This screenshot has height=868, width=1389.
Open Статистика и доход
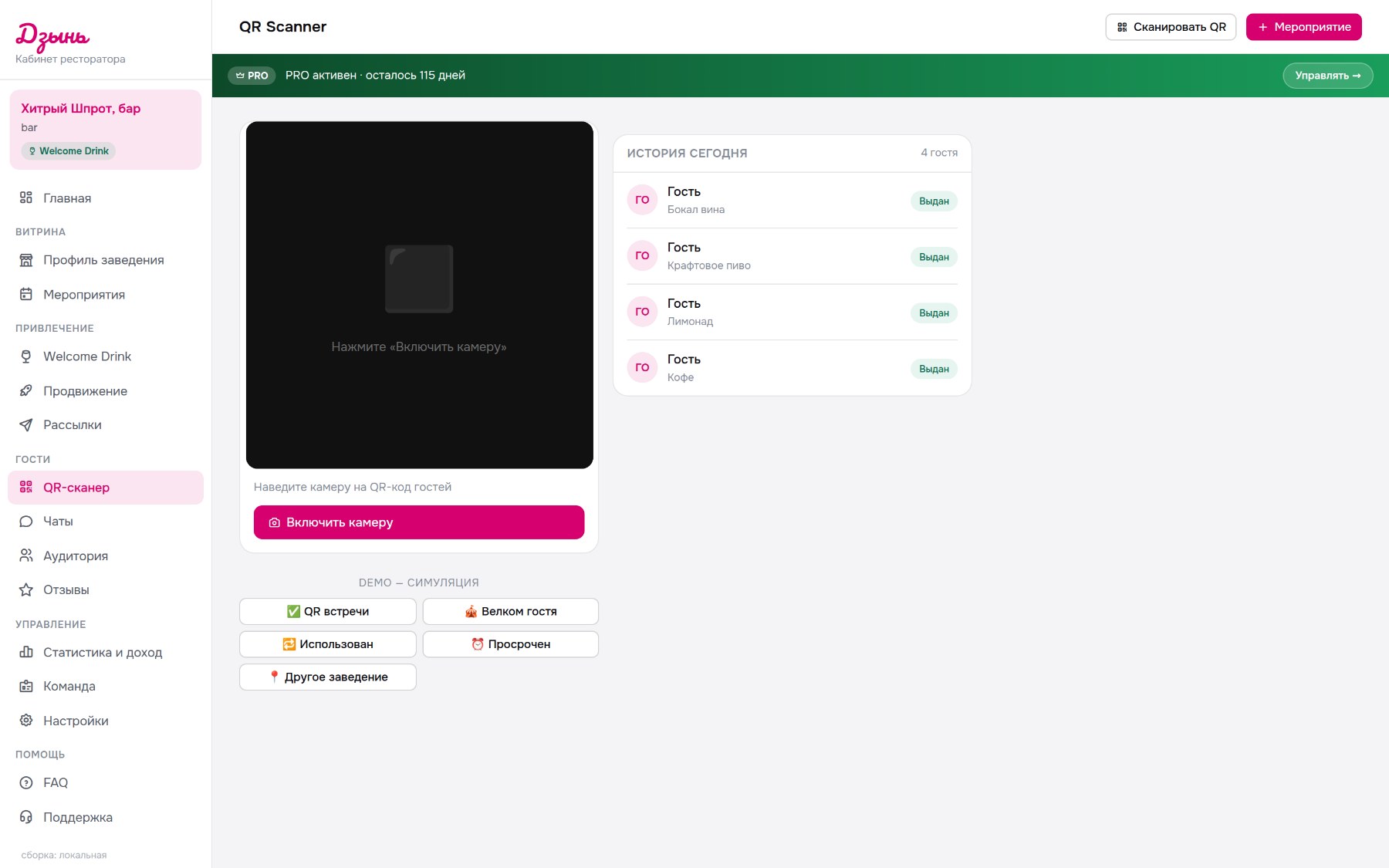click(106, 652)
